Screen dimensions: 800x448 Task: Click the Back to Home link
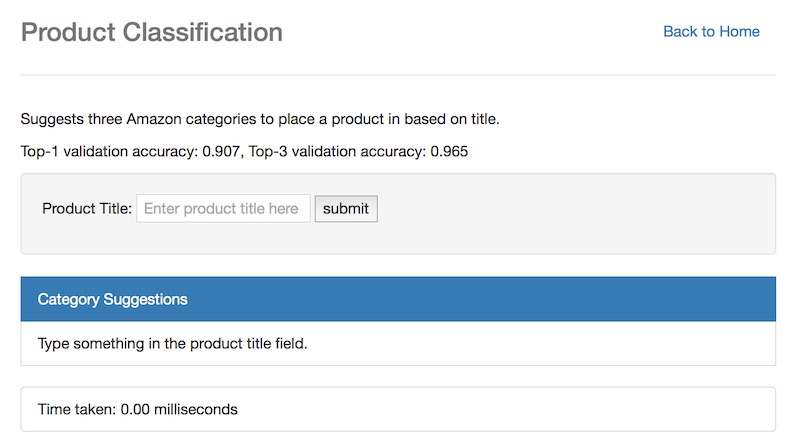coord(711,31)
